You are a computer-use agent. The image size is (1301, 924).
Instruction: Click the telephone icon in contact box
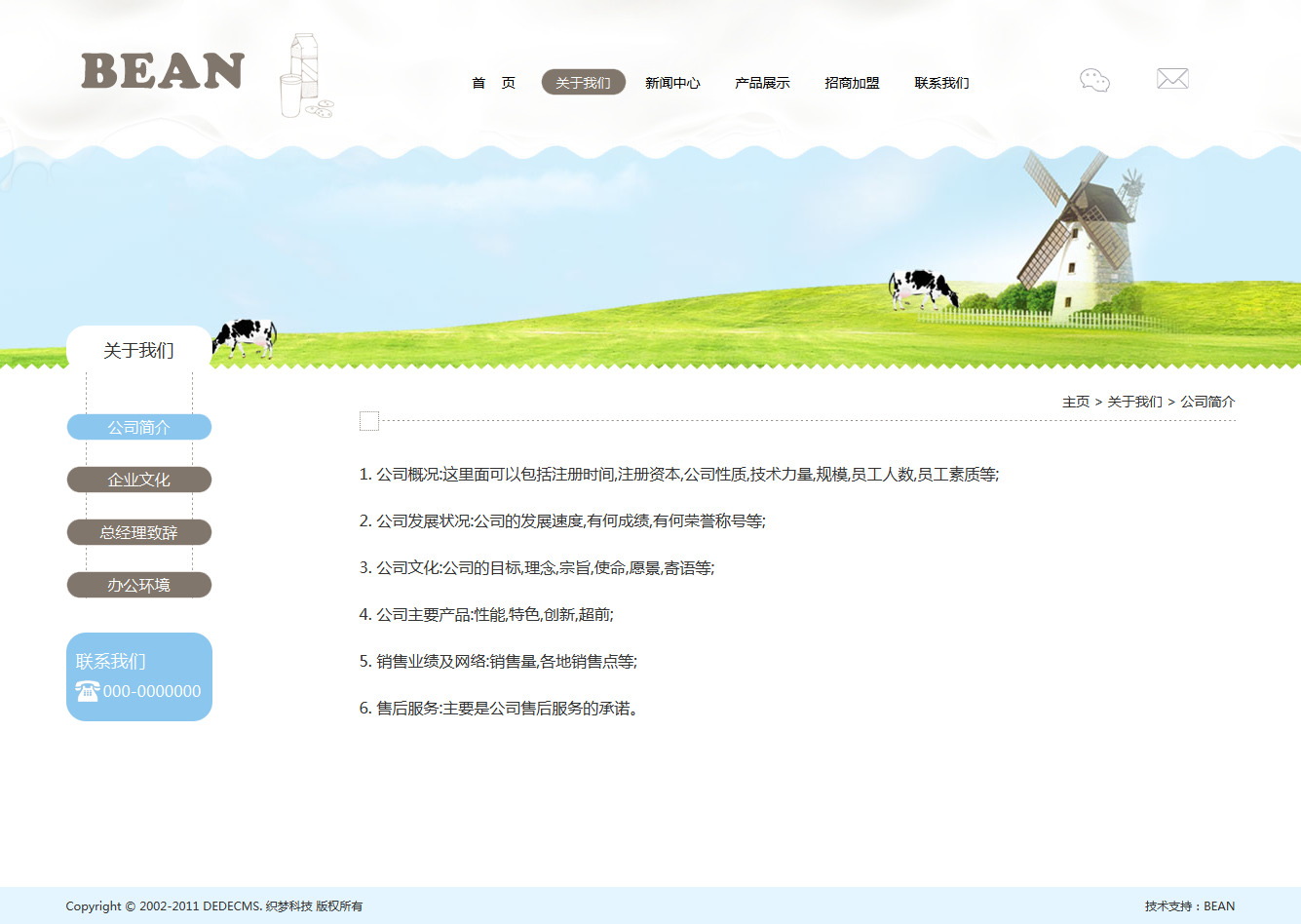tap(88, 691)
